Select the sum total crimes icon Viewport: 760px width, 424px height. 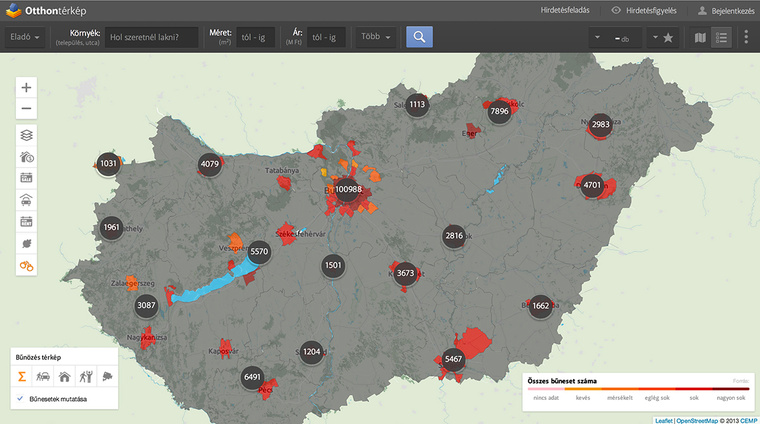tap(22, 377)
